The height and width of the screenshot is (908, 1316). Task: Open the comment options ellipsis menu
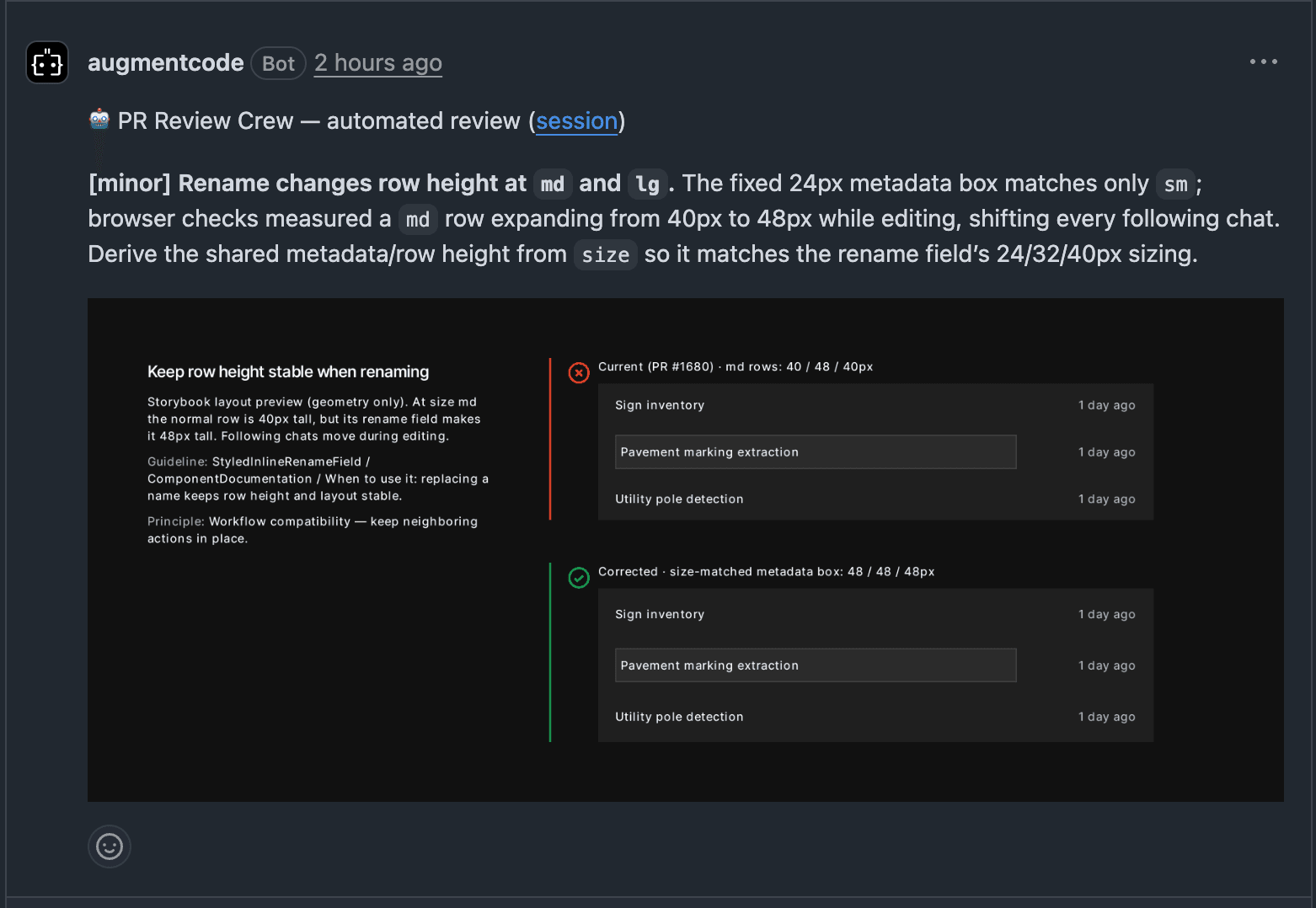pyautogui.click(x=1263, y=61)
